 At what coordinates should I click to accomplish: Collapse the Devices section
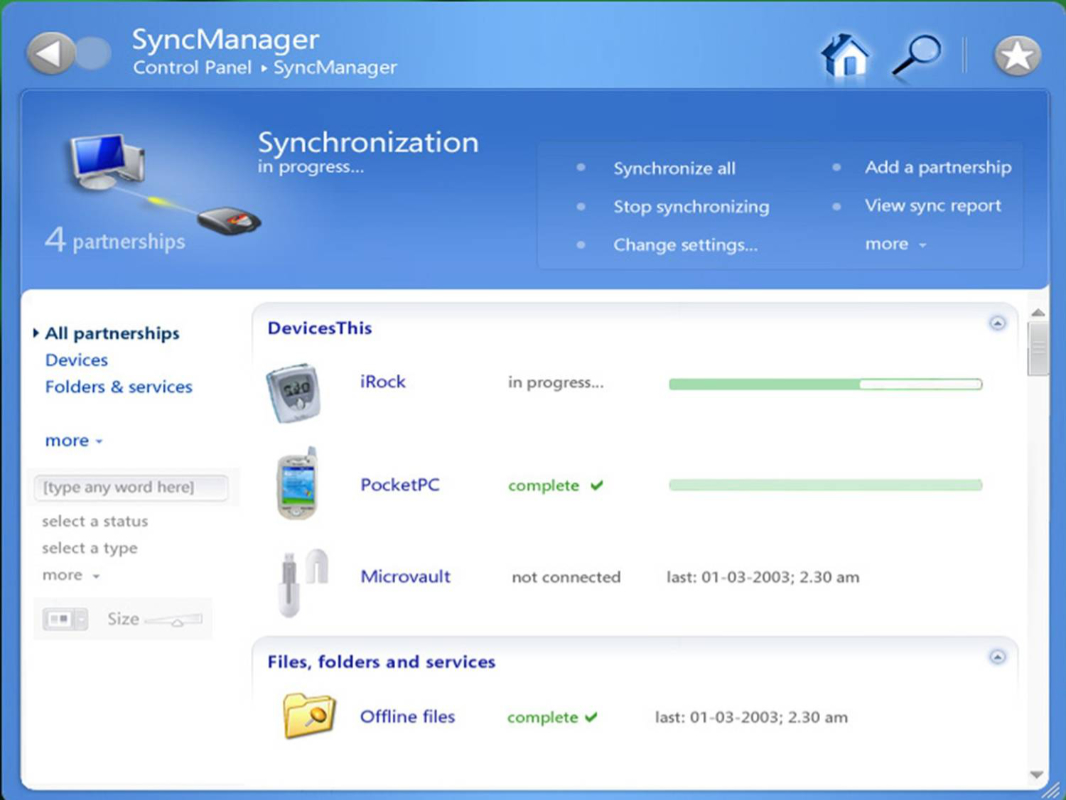[997, 324]
